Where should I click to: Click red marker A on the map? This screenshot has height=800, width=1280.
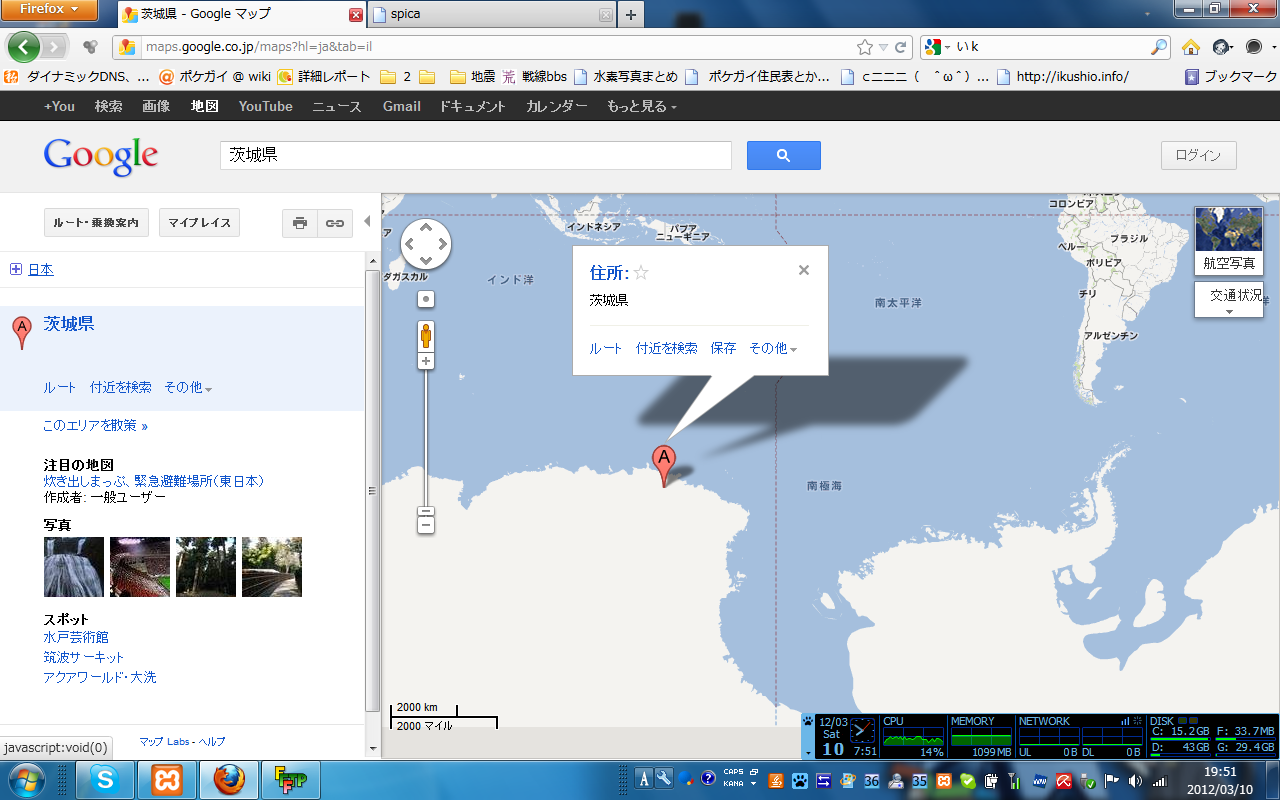[663, 462]
